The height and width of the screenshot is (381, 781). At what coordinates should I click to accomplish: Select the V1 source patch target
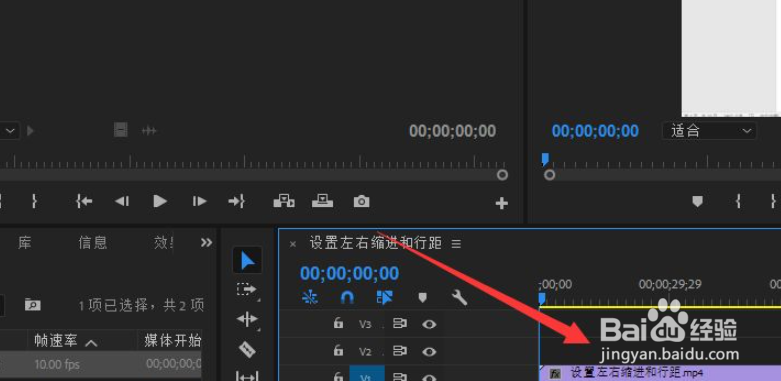pos(367,374)
